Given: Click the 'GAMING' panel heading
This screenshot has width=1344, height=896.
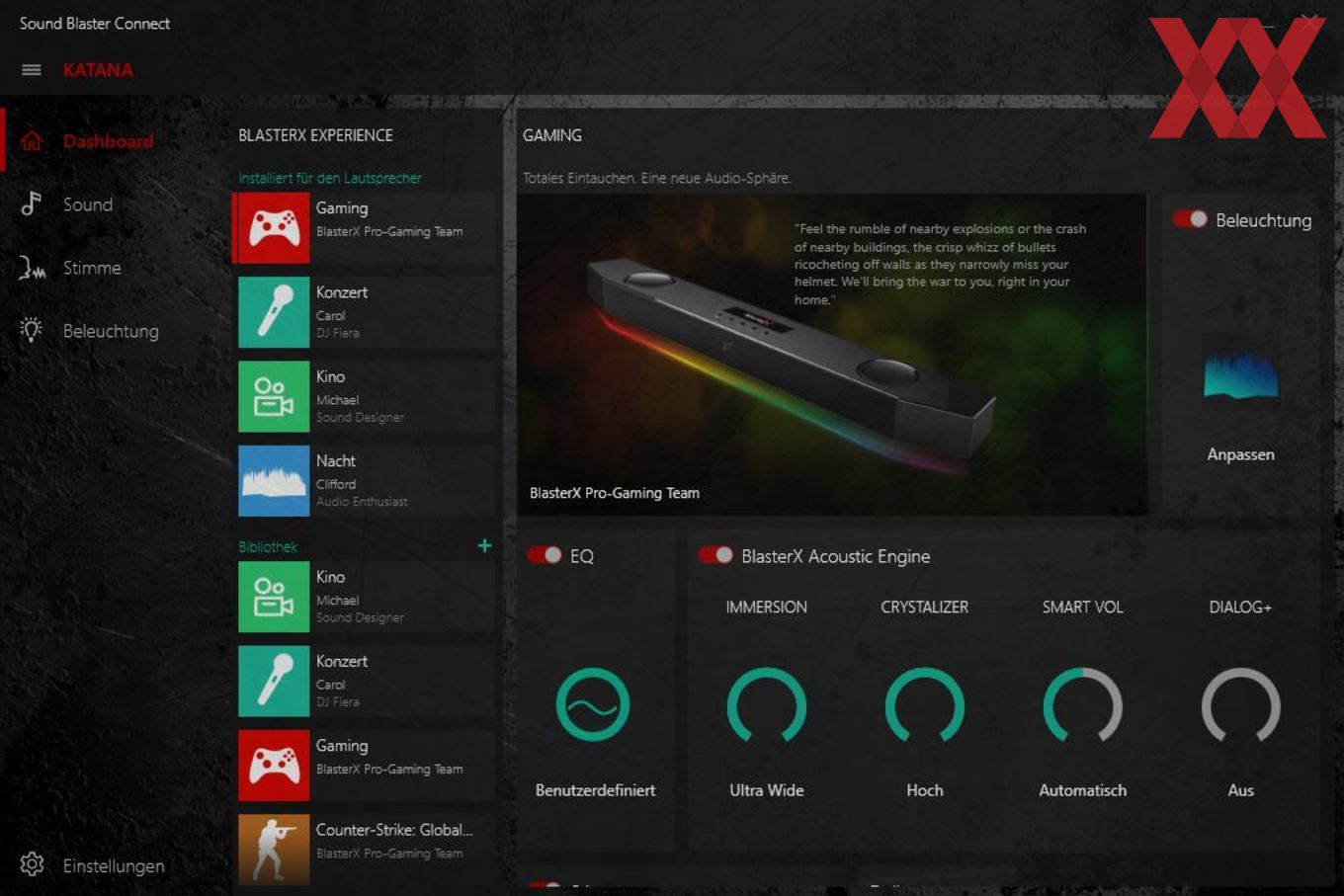Looking at the screenshot, I should pos(552,135).
